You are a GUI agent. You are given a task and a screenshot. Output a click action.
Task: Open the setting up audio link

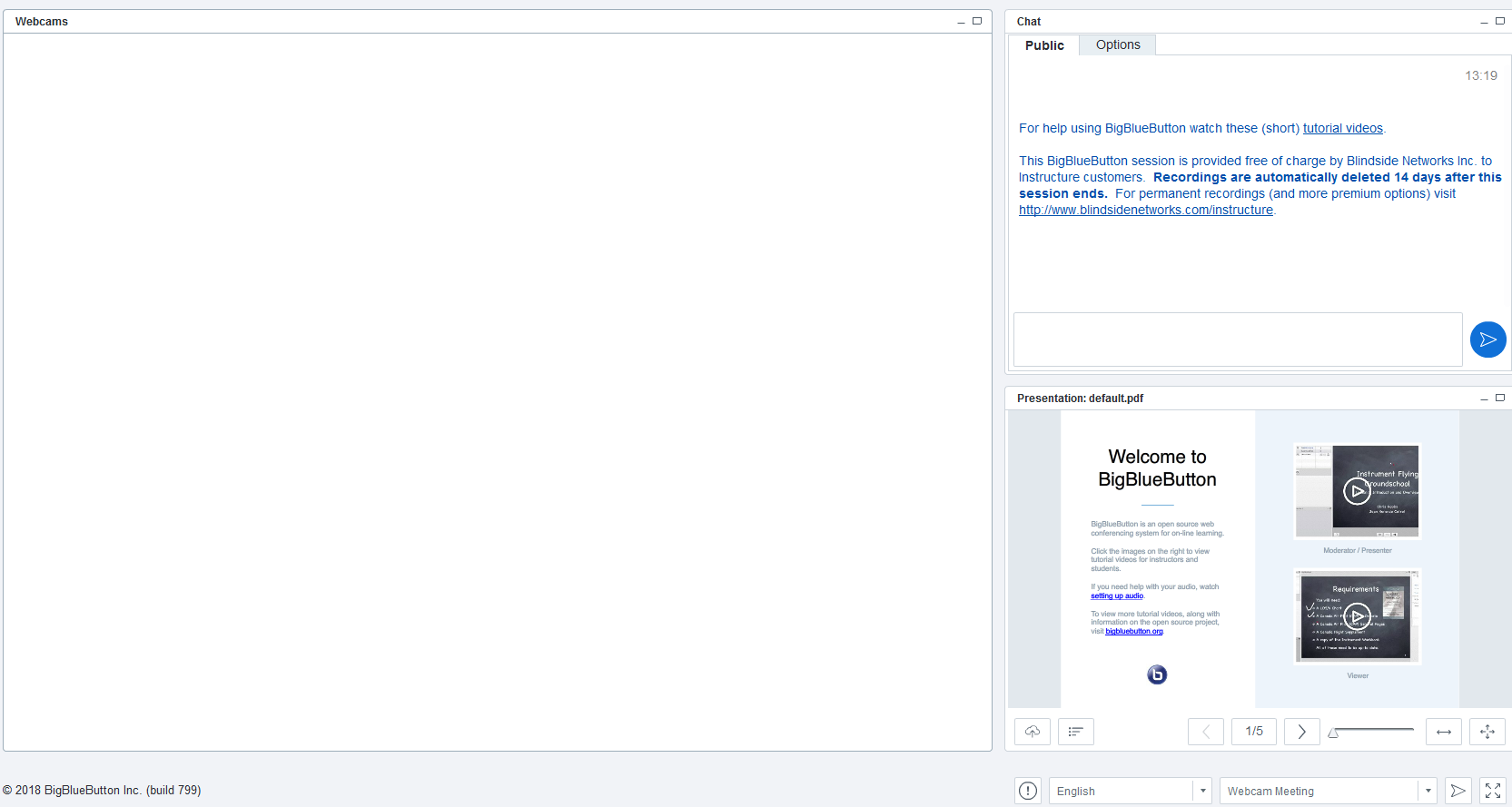(1117, 595)
